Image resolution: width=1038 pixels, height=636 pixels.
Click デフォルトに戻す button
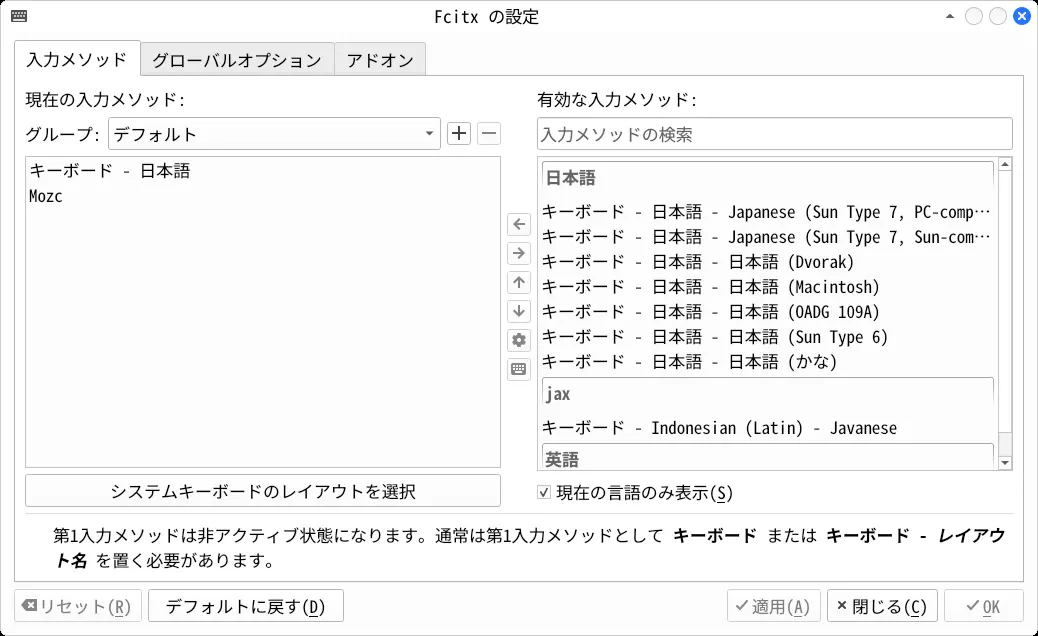[245, 606]
